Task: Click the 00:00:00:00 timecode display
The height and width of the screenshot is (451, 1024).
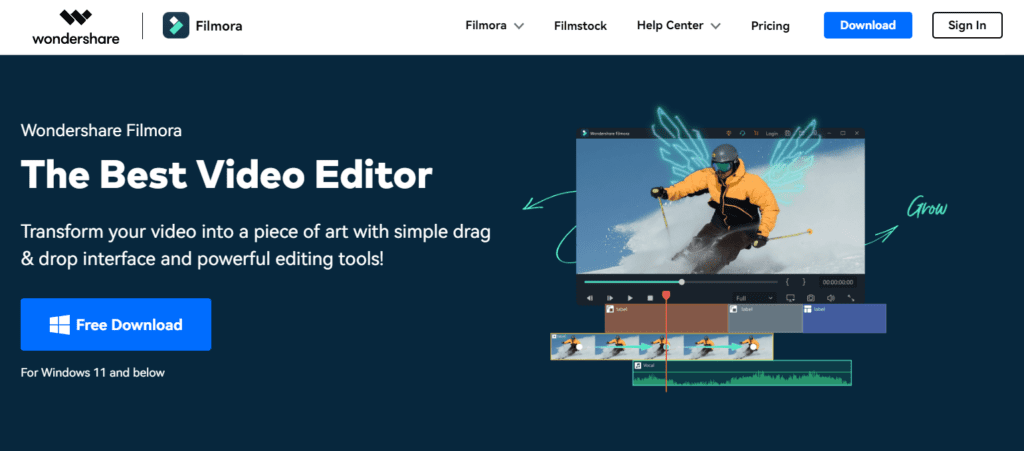Action: pos(838,282)
